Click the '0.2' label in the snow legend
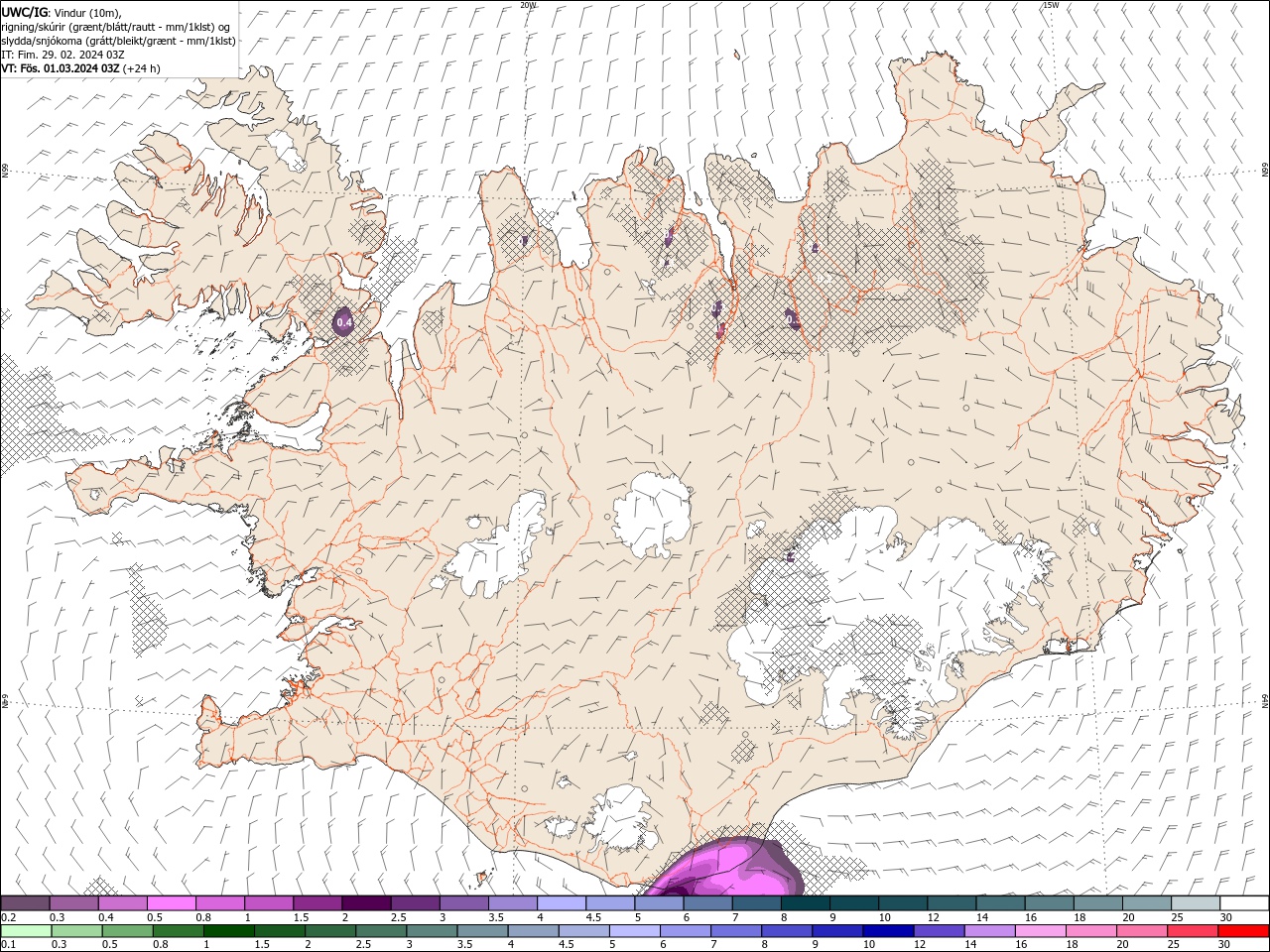Image resolution: width=1270 pixels, height=952 pixels. tap(7, 917)
